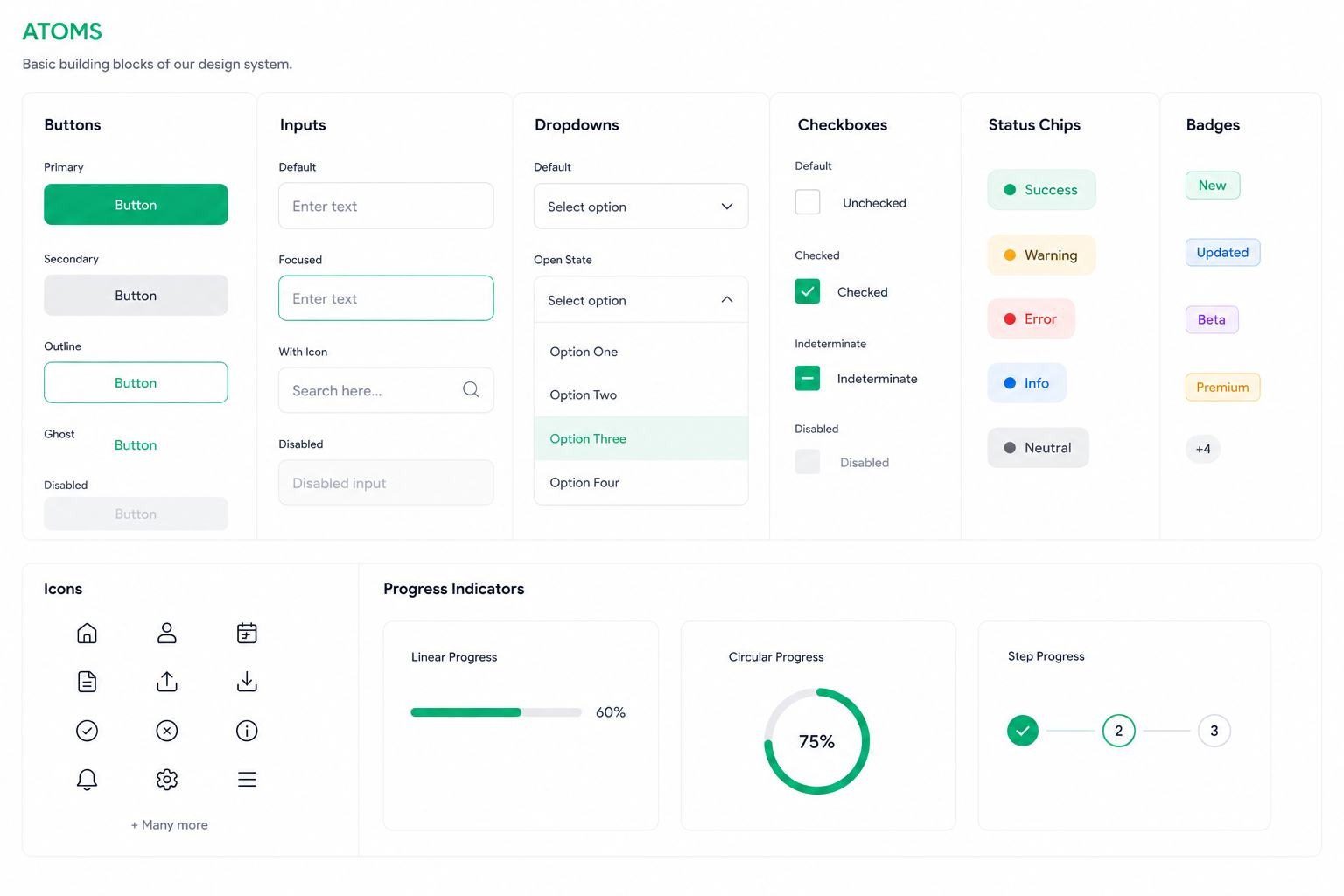The image size is (1344, 896).
Task: Expand the default Select option dropdown
Action: tap(640, 206)
